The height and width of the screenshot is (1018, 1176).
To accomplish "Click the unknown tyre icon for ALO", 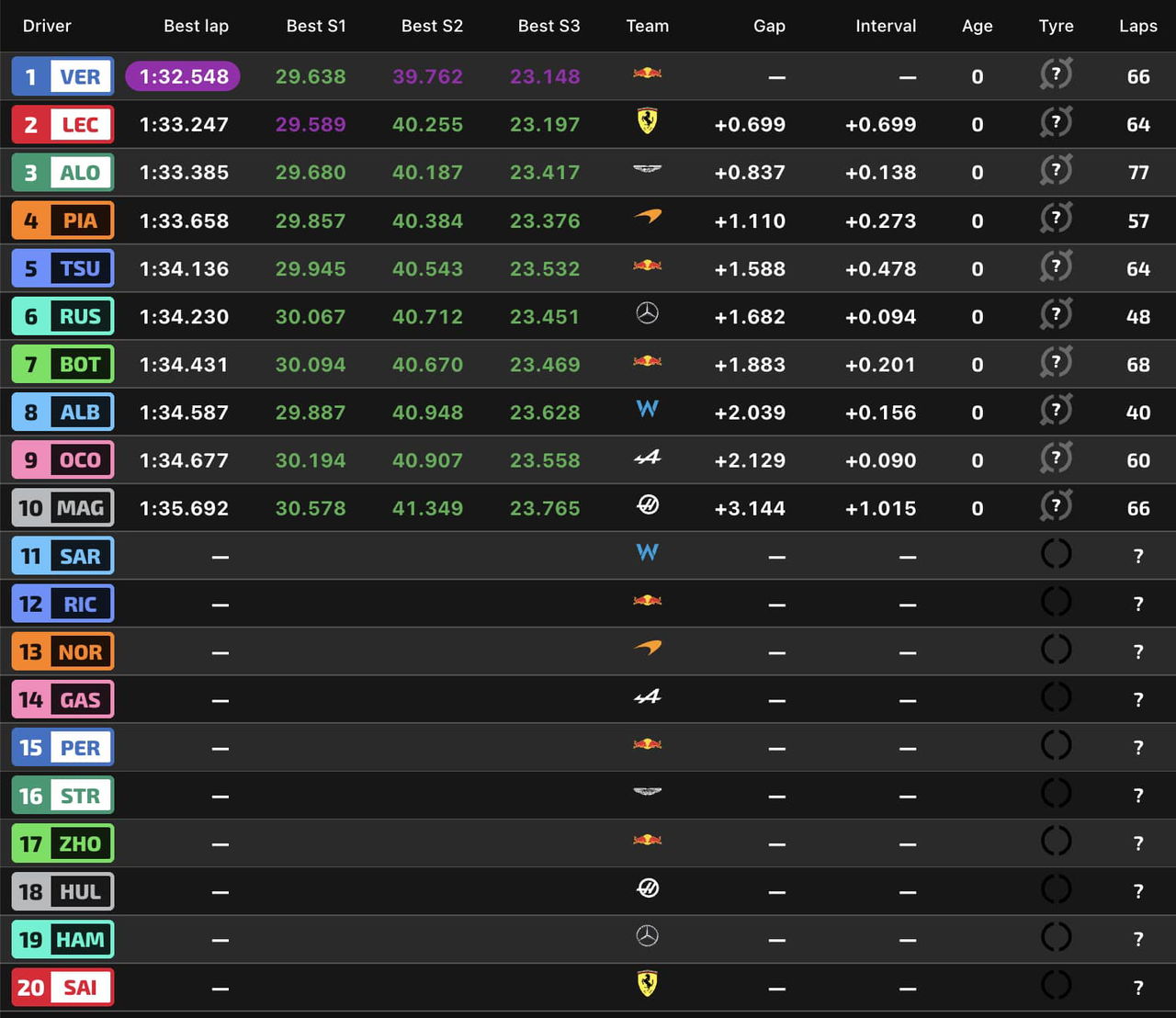I will [x=1057, y=169].
